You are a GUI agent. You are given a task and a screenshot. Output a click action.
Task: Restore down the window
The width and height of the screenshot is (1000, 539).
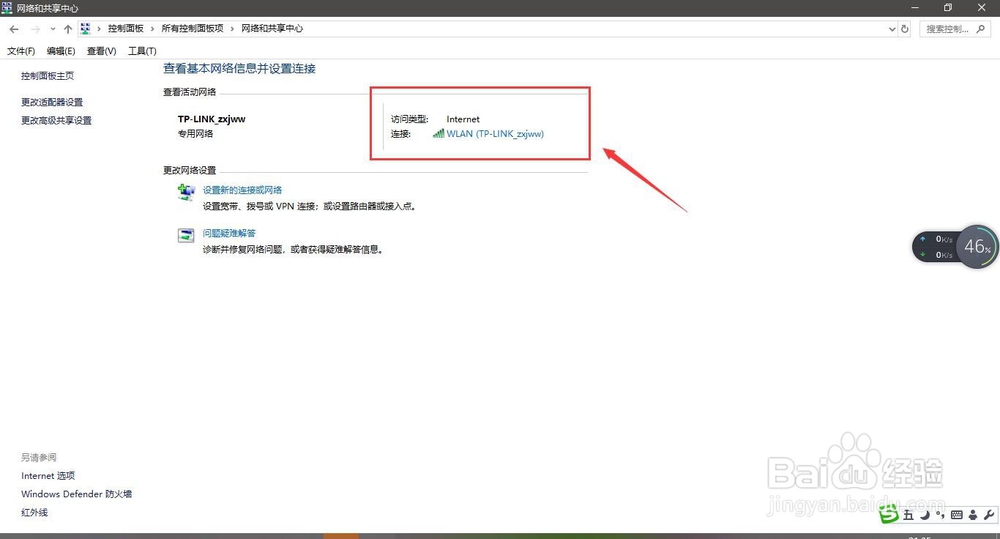click(x=948, y=8)
